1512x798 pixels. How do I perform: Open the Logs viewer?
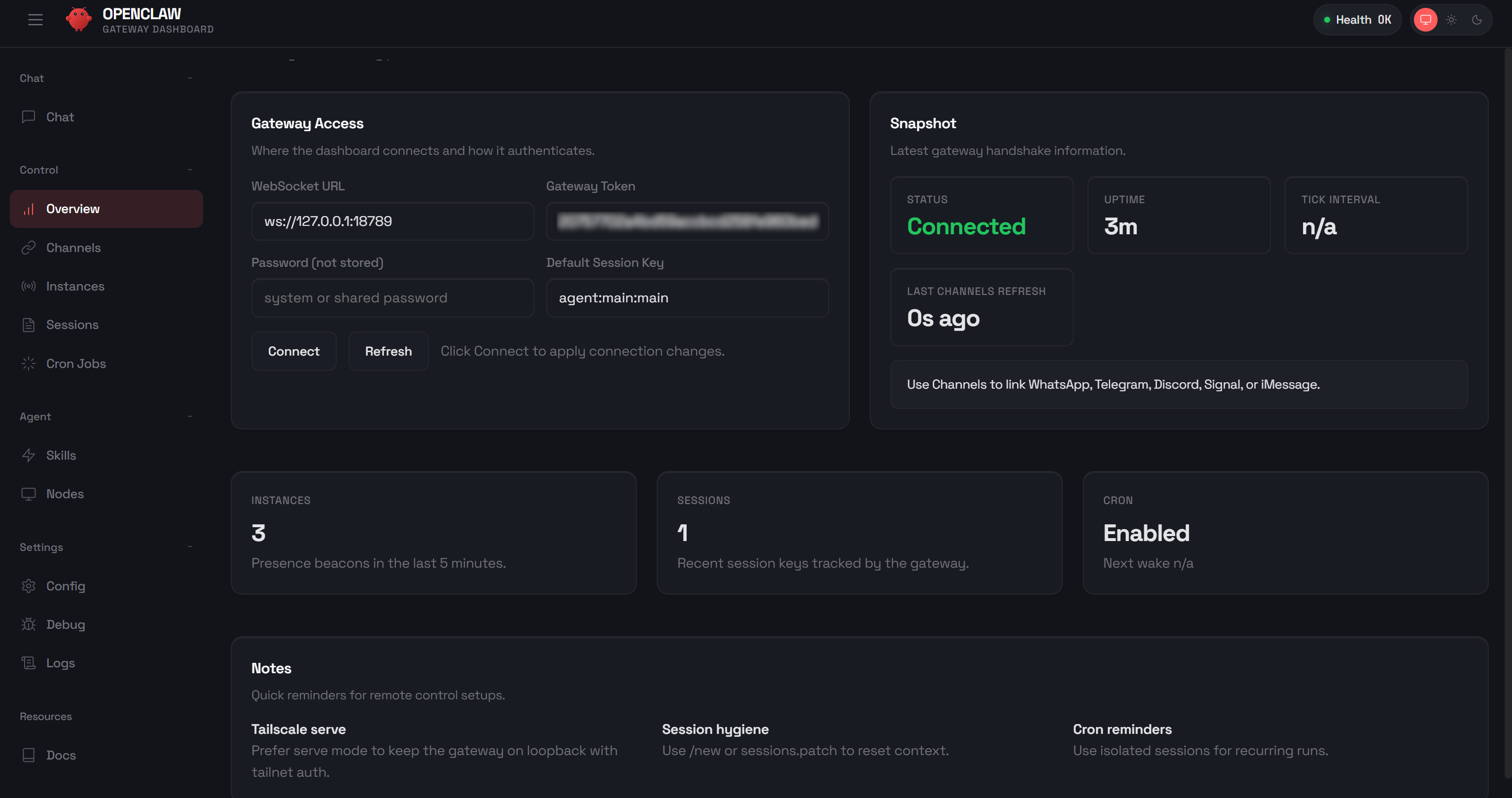[61, 662]
